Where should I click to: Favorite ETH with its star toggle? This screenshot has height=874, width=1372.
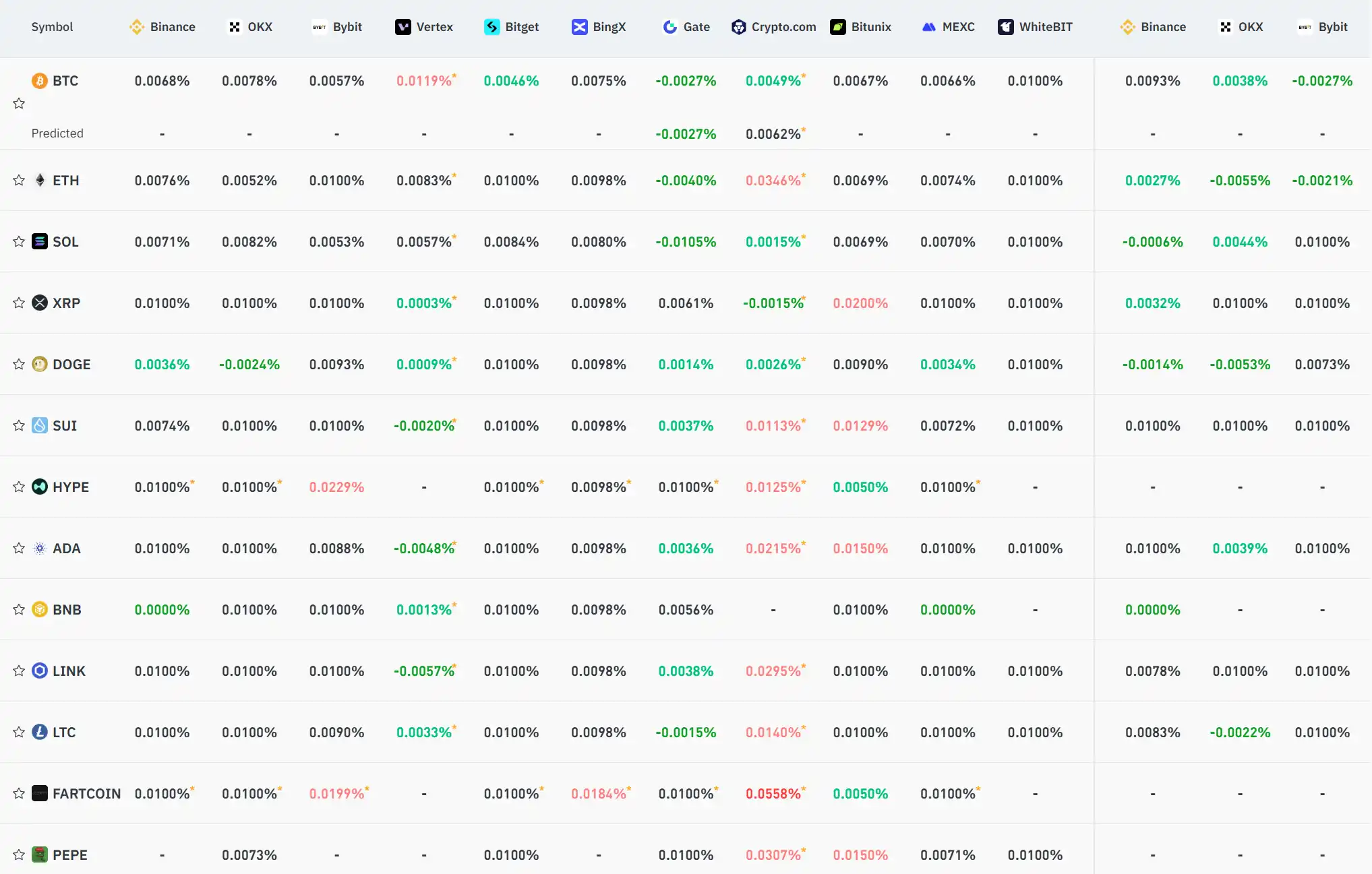pos(19,180)
